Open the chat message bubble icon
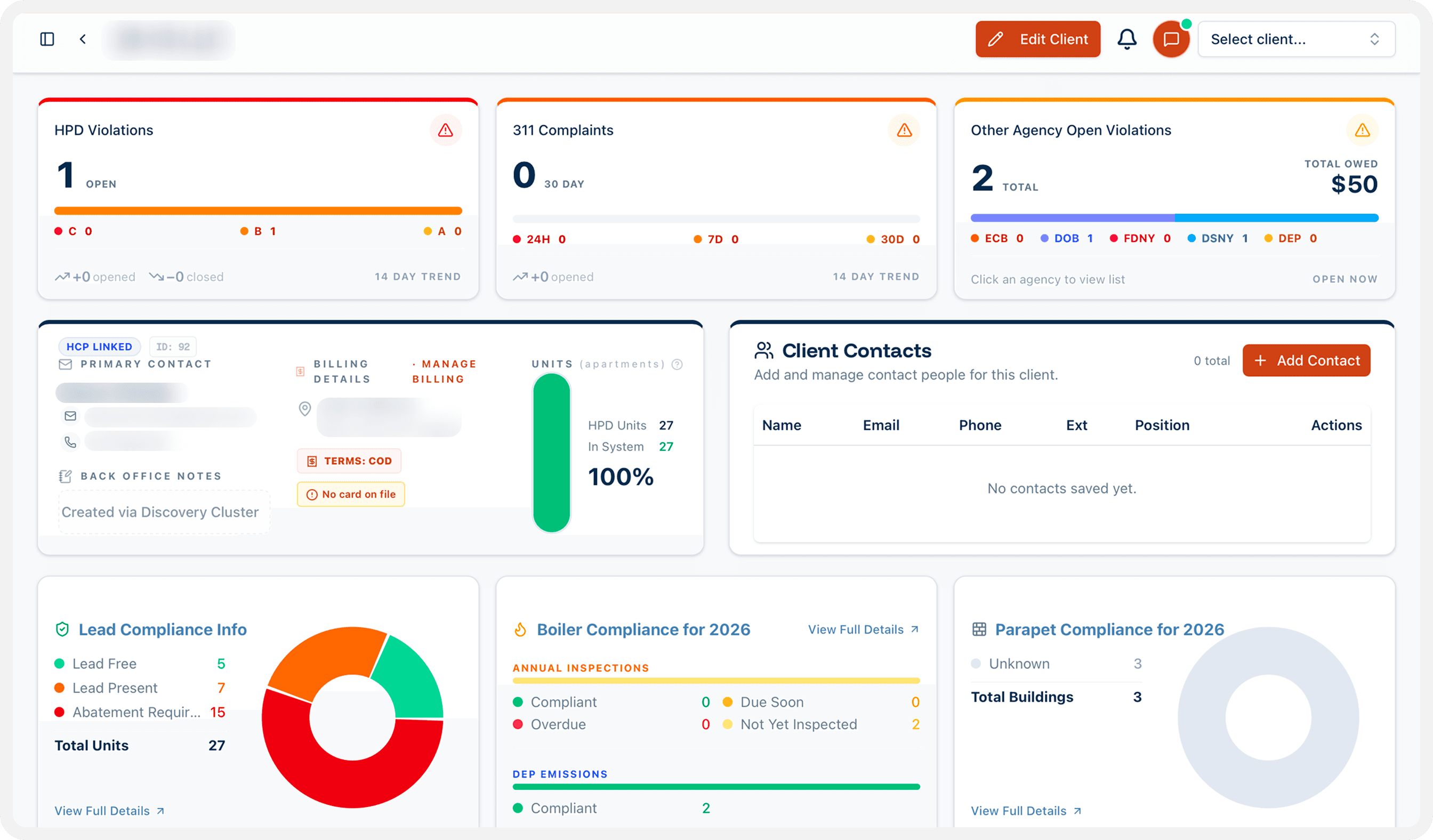The height and width of the screenshot is (840, 1433). tap(1171, 39)
